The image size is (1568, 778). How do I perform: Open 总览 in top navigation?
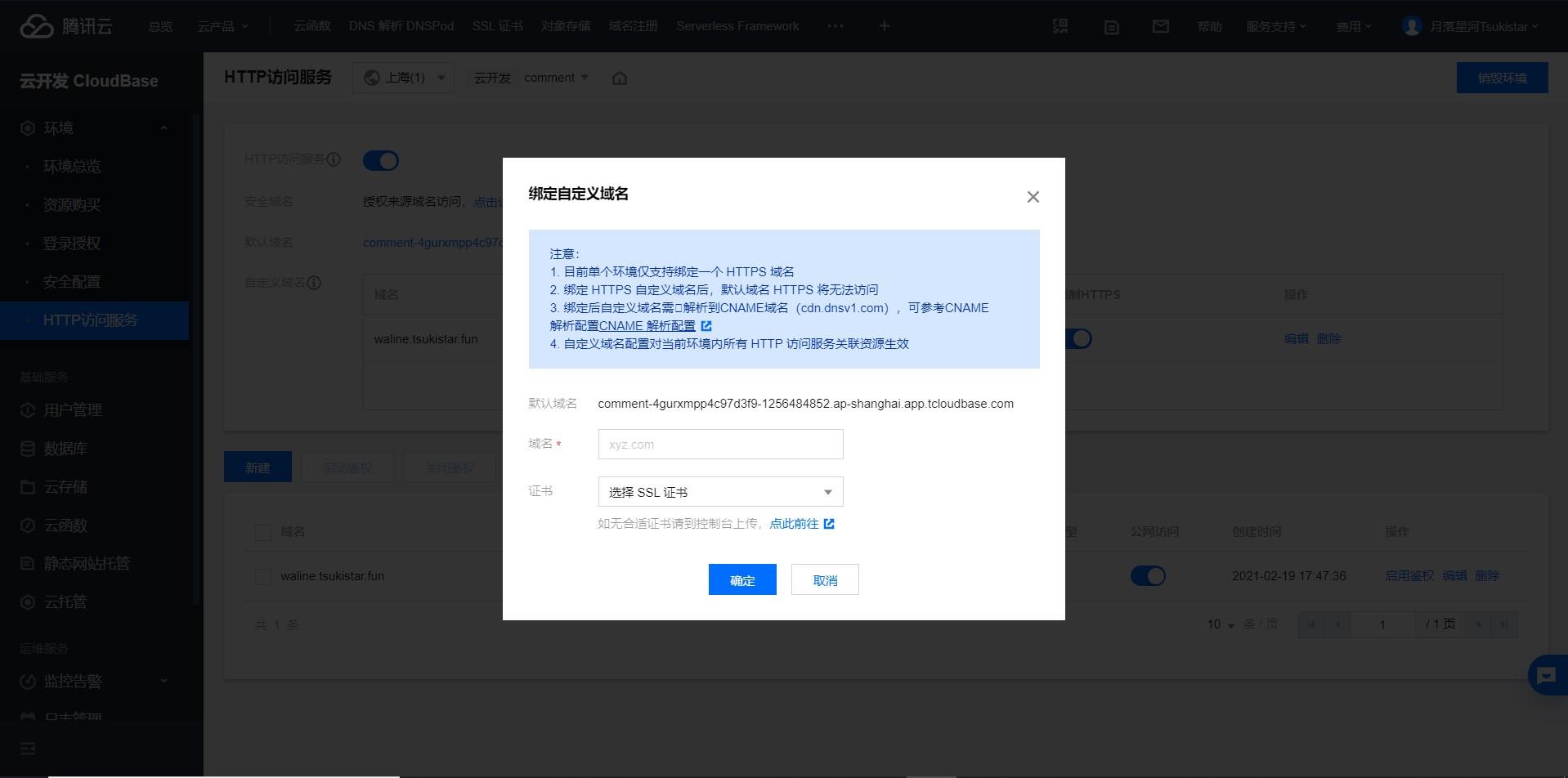160,26
